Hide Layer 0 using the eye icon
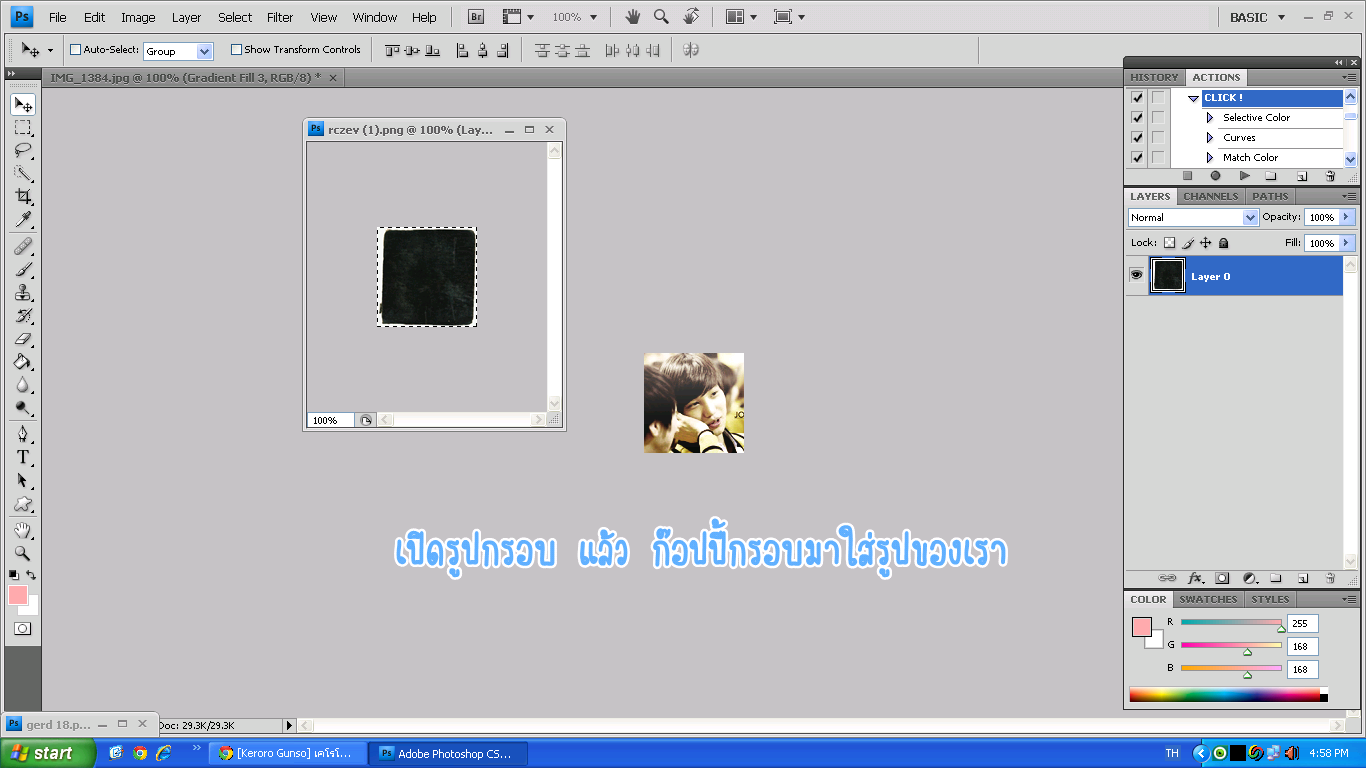The image size is (1366, 768). point(1137,275)
